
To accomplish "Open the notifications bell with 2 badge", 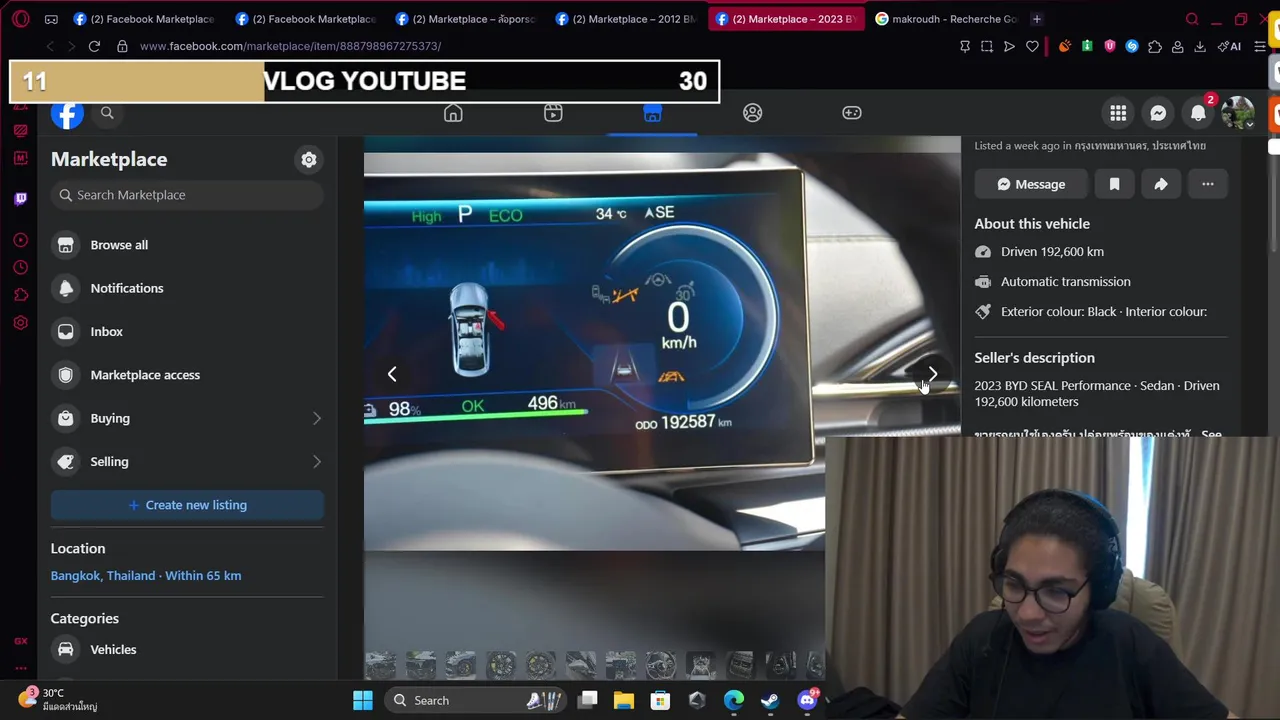I will (x=1198, y=113).
